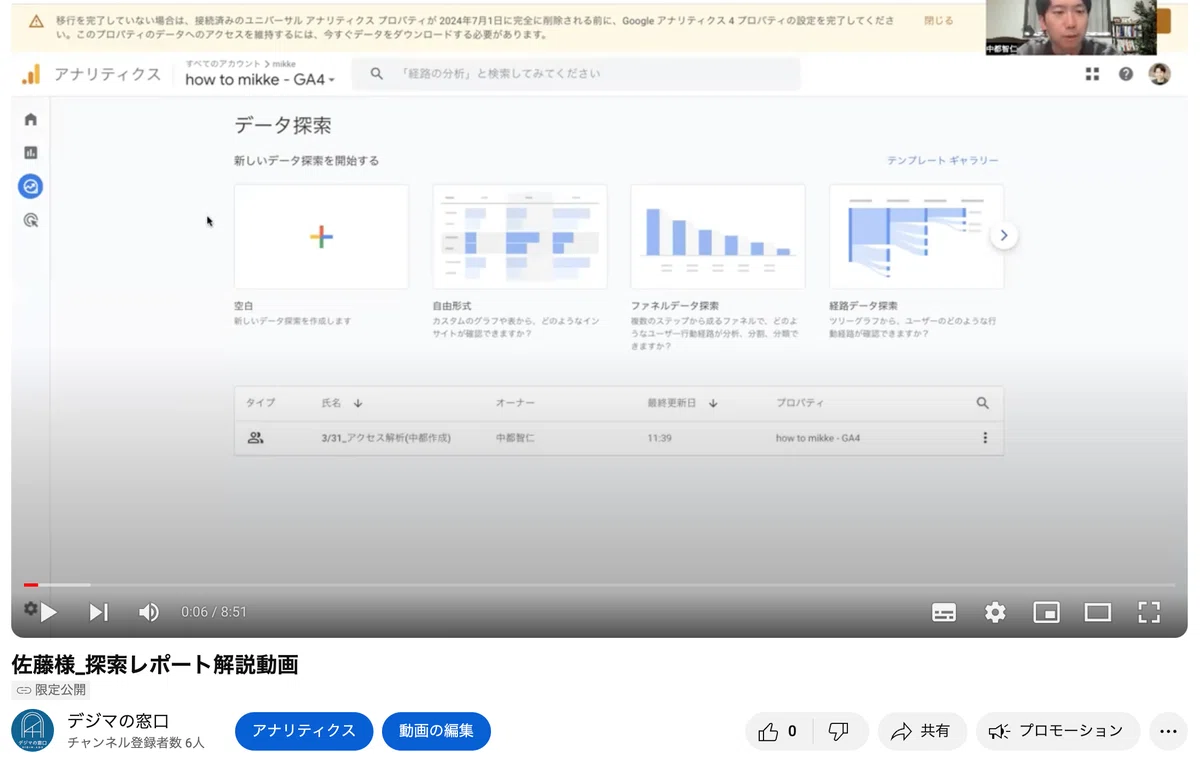The width and height of the screenshot is (1200, 765).
Task: Toggle video subtitles
Action: tap(944, 612)
